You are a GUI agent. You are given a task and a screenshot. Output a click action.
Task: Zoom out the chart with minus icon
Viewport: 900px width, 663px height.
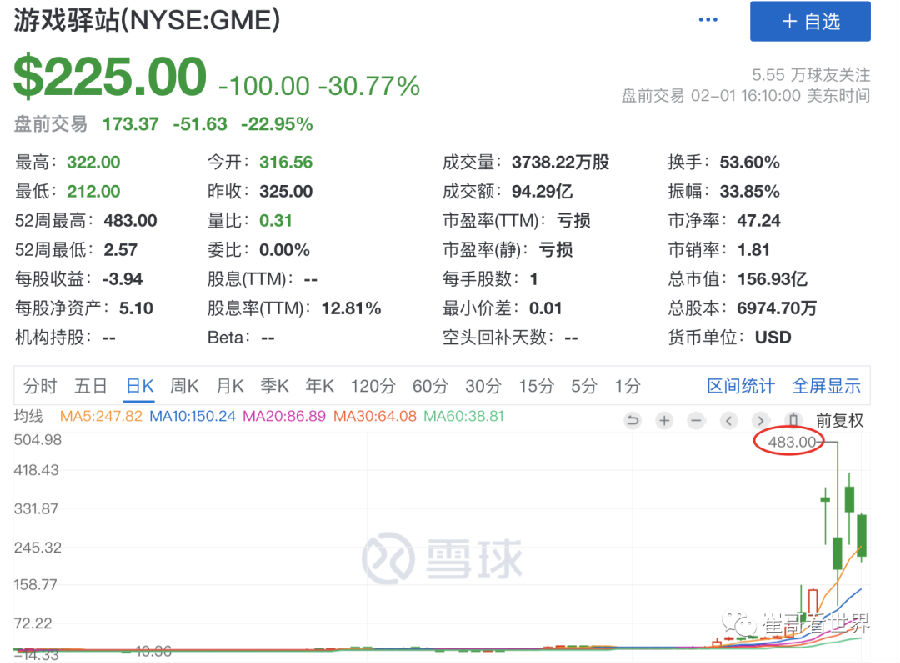click(696, 421)
